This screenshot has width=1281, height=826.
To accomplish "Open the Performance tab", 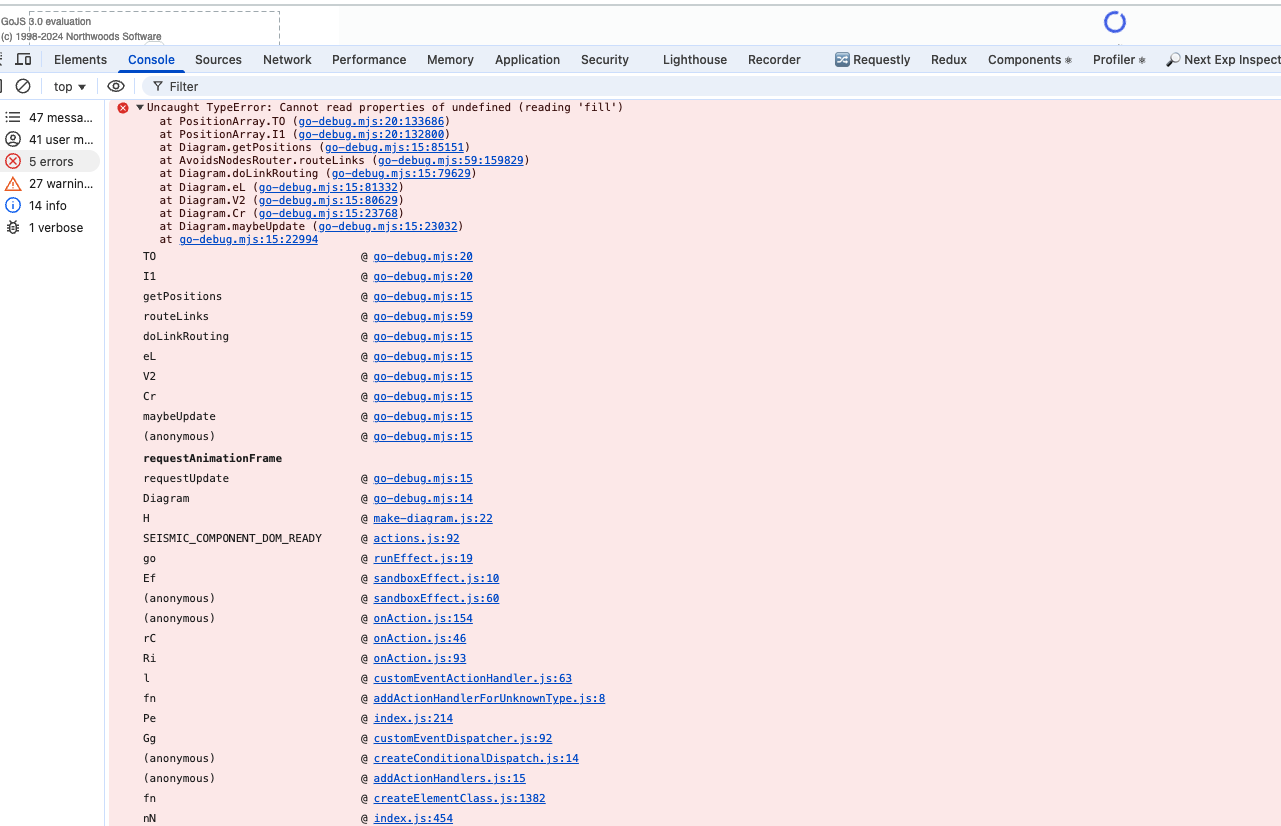I will pyautogui.click(x=369, y=60).
